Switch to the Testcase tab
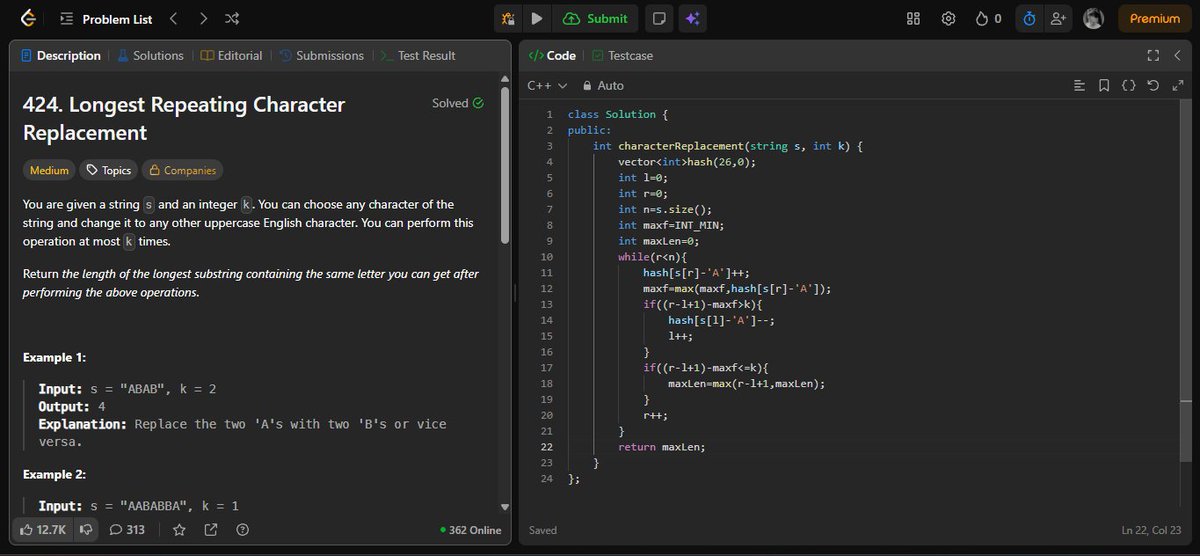 (622, 56)
